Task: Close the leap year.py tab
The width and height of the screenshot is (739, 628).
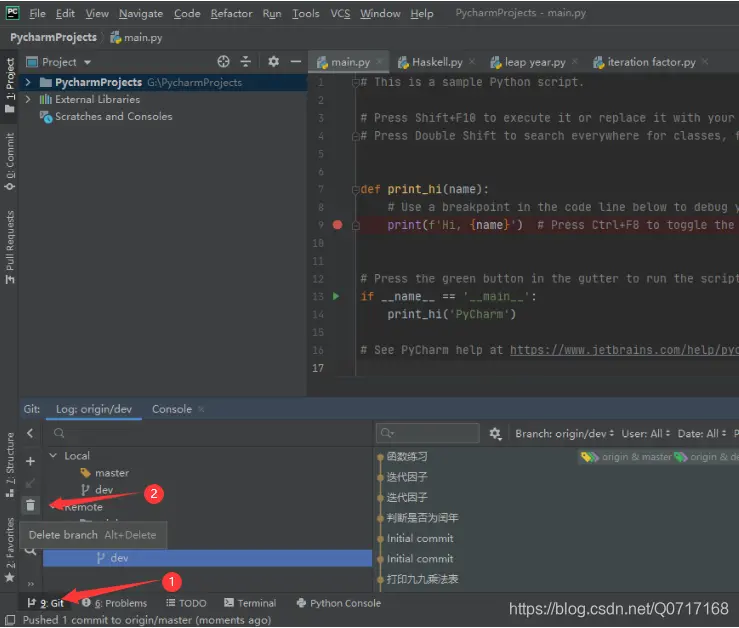Action: (x=575, y=62)
